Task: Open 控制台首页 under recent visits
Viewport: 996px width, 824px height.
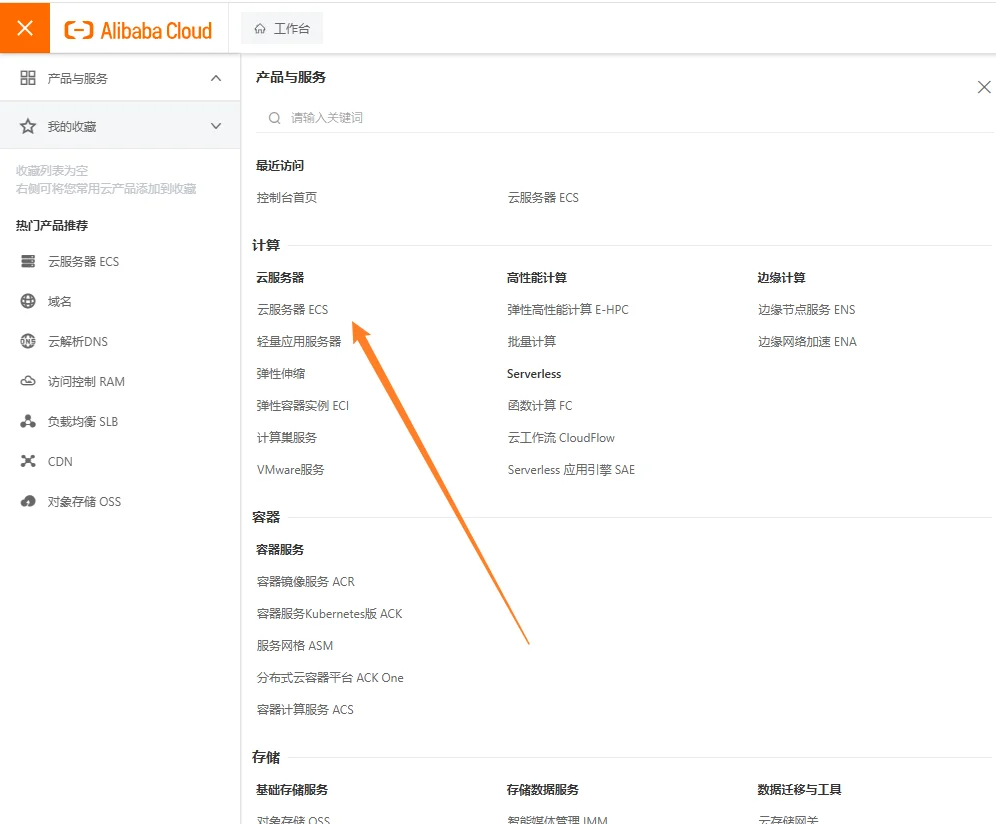Action: [286, 198]
